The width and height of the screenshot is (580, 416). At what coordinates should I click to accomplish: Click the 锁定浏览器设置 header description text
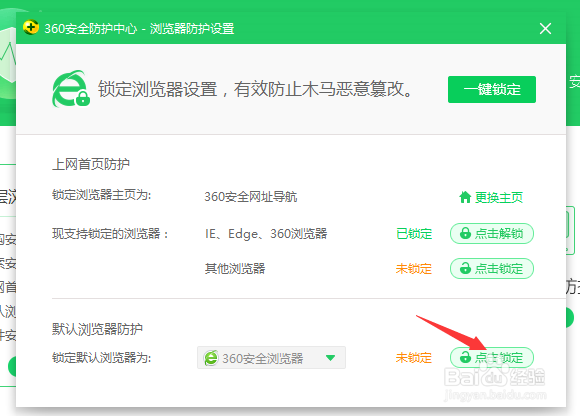(x=255, y=89)
